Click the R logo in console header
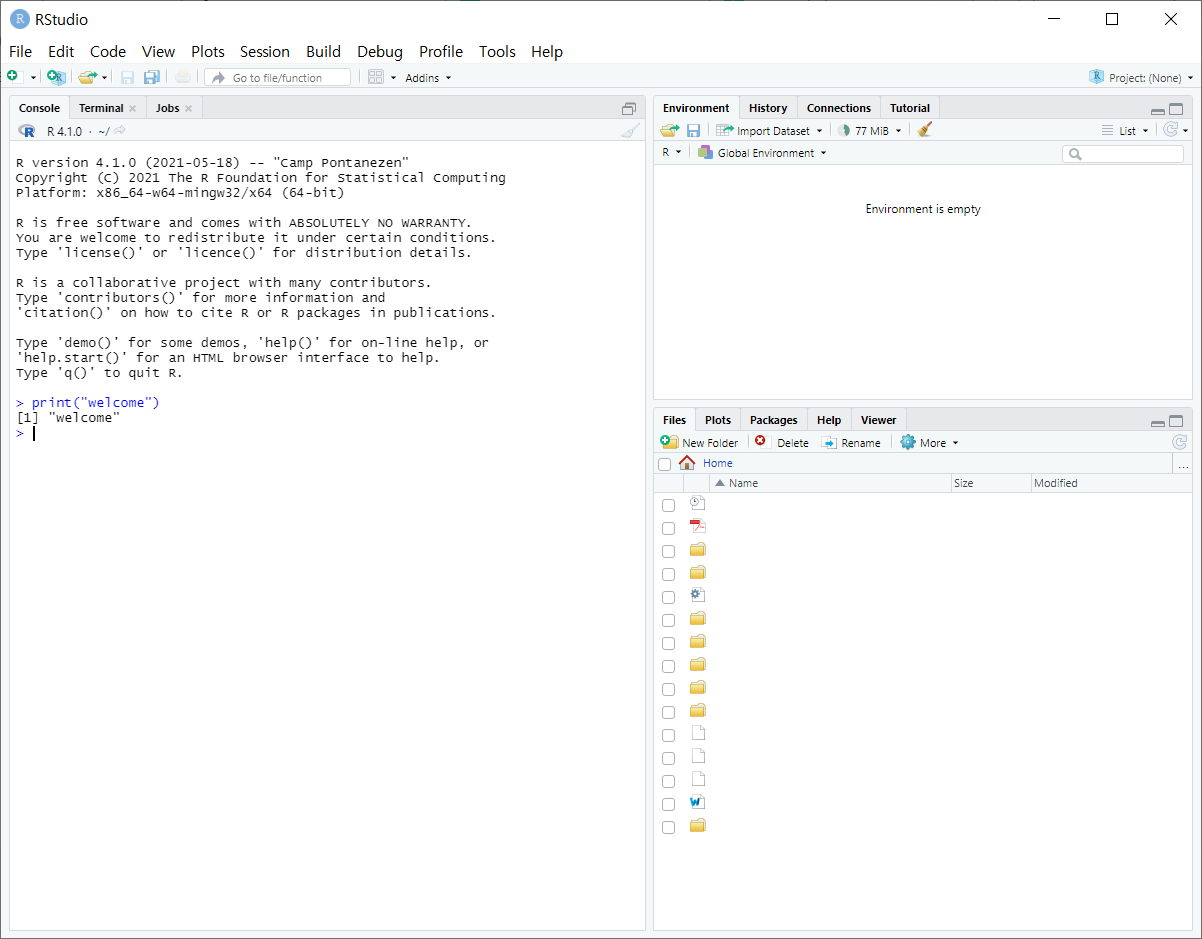Viewport: 1202px width, 939px height. 28,131
